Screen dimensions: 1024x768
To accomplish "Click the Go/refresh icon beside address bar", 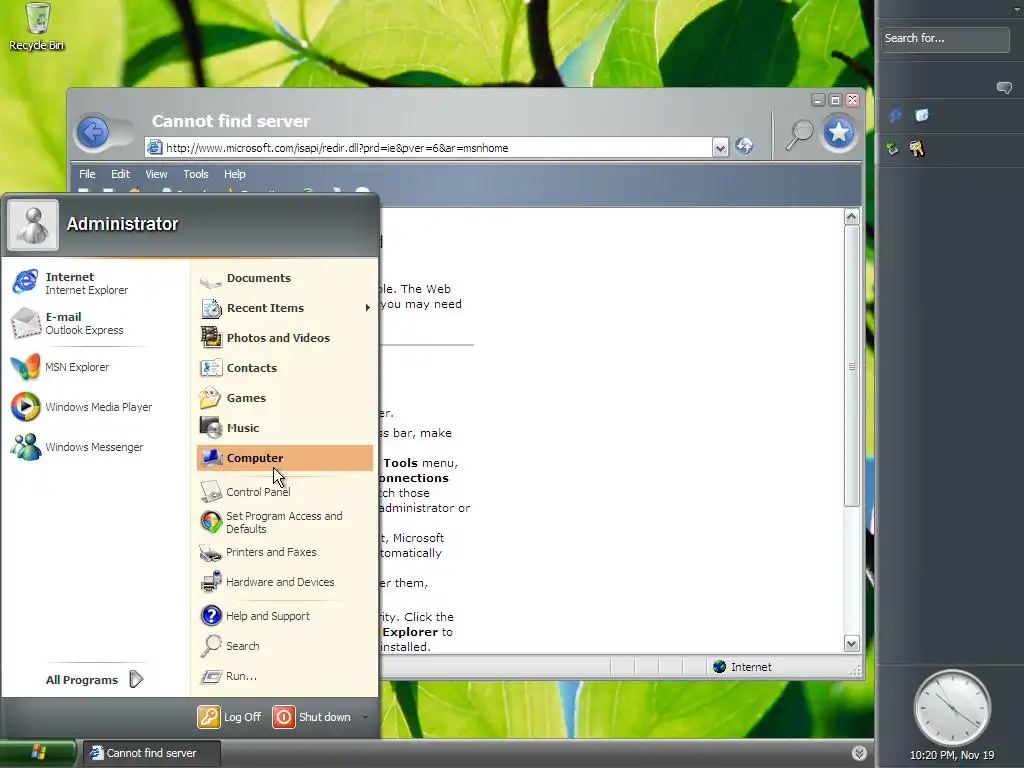I will pyautogui.click(x=744, y=146).
